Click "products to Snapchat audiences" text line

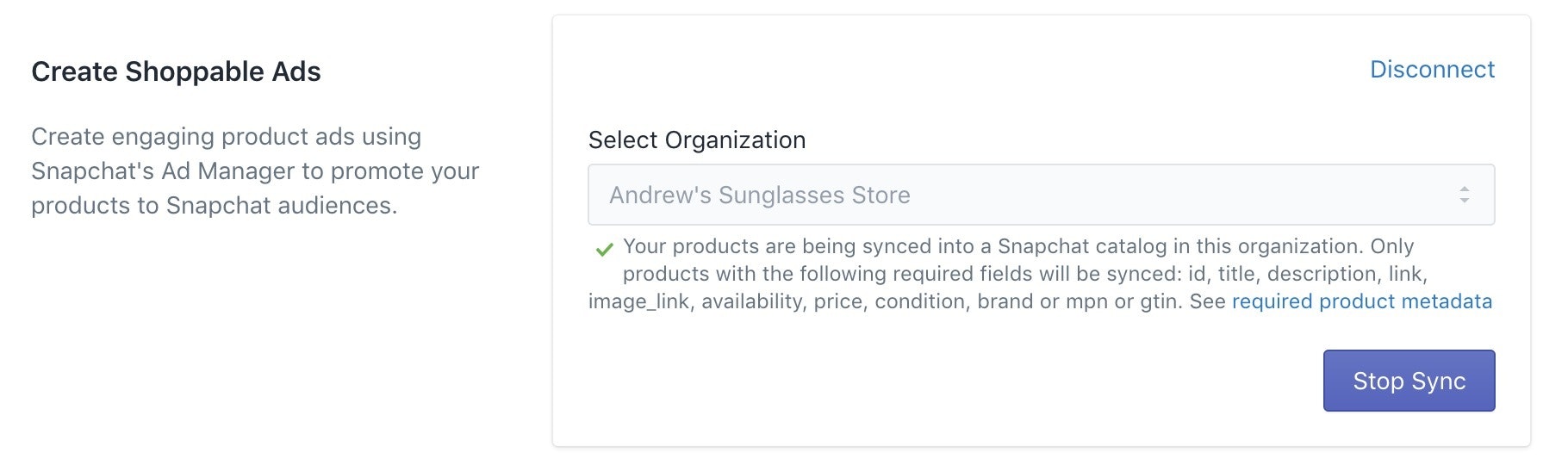pyautogui.click(x=214, y=206)
